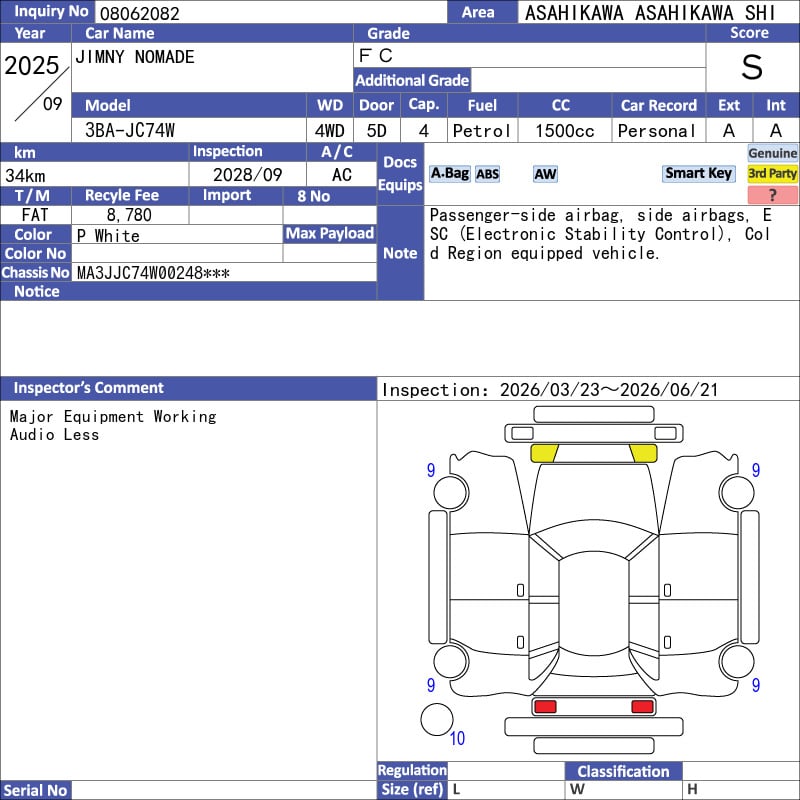Click the JIMNY NOMADE car name
Image resolution: width=800 pixels, height=800 pixels.
tap(135, 57)
